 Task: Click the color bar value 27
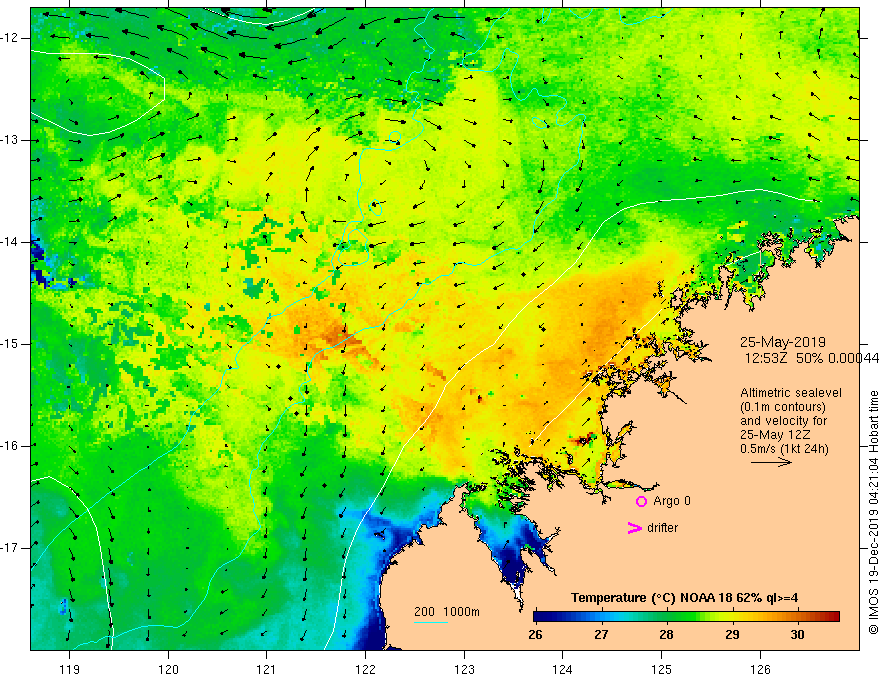point(601,635)
